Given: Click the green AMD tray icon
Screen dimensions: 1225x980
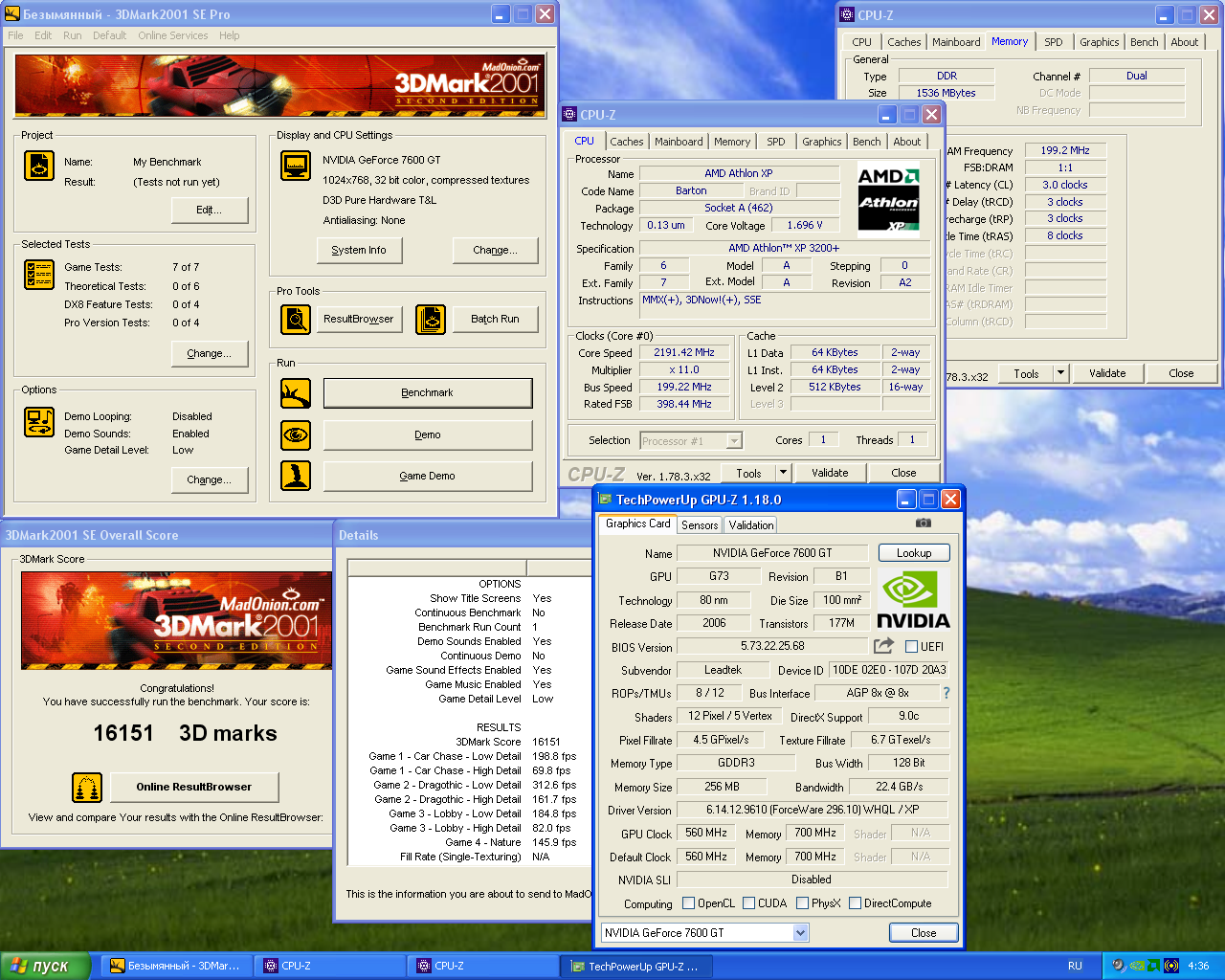Looking at the screenshot, I should (x=1154, y=966).
